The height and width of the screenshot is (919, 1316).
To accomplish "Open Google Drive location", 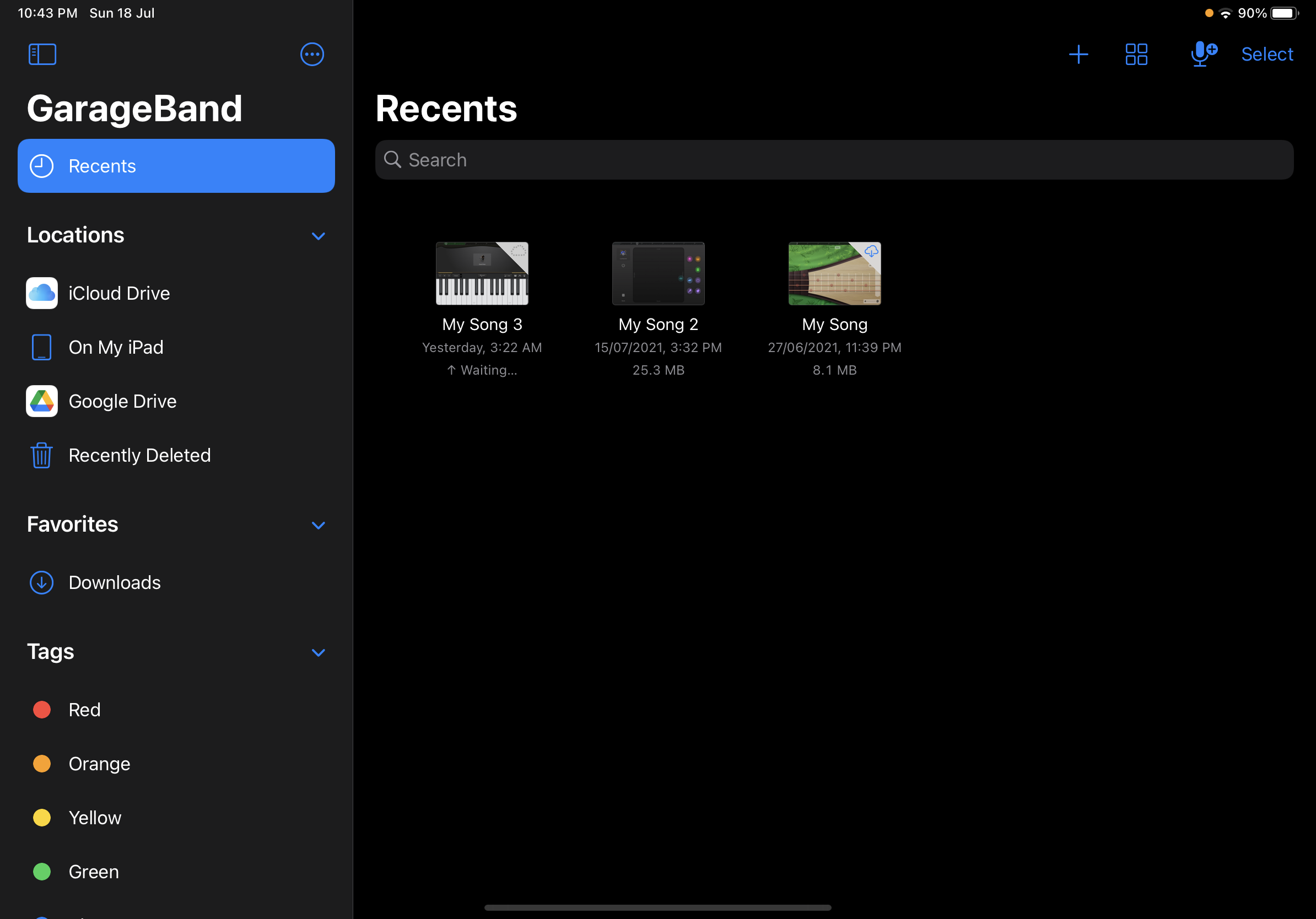I will pyautogui.click(x=176, y=401).
